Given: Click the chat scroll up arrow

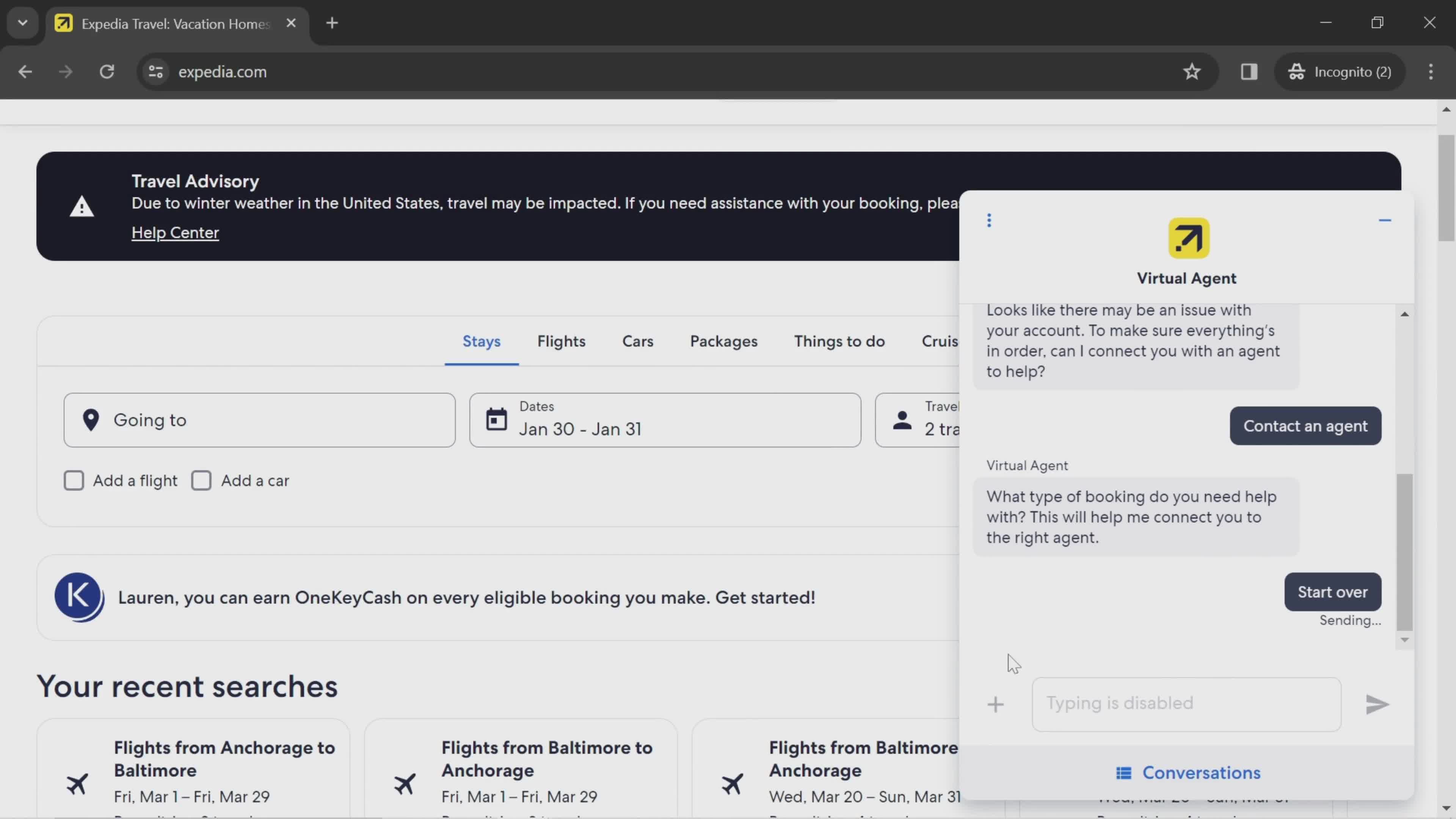Looking at the screenshot, I should [1404, 314].
